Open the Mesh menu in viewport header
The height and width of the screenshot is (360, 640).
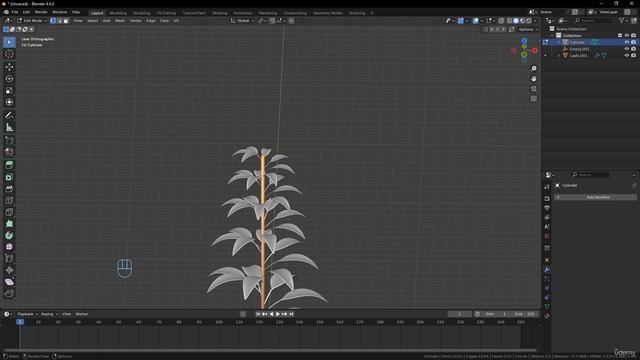[120, 20]
